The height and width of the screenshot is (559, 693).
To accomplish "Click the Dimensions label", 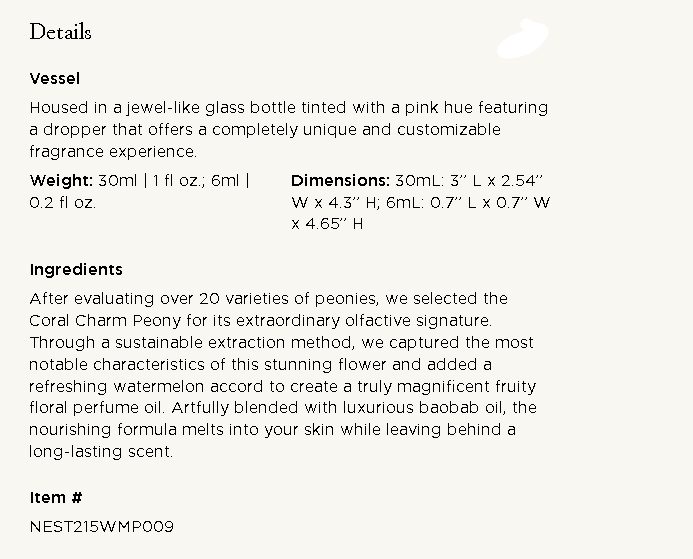I will pos(340,181).
